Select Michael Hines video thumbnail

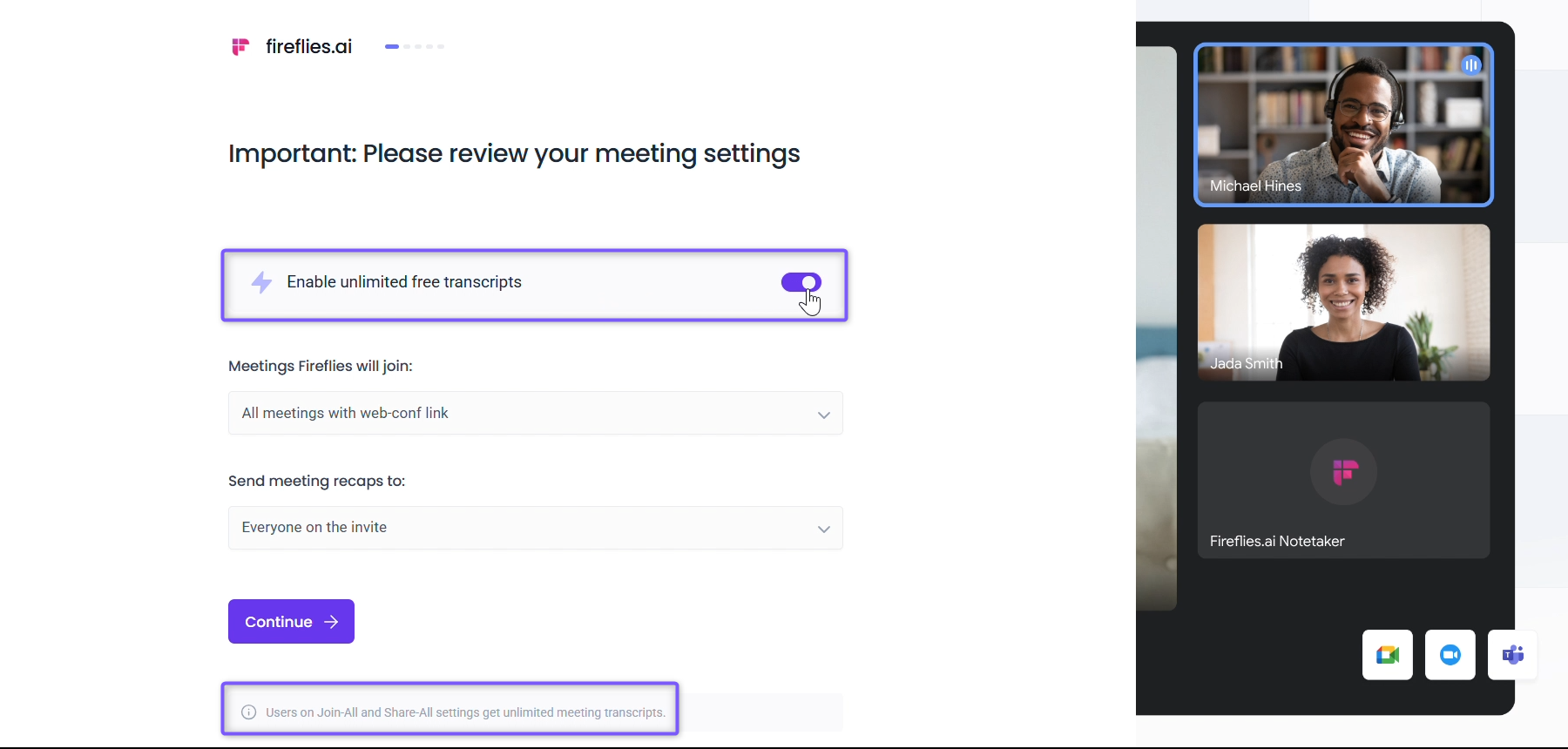[1343, 125]
